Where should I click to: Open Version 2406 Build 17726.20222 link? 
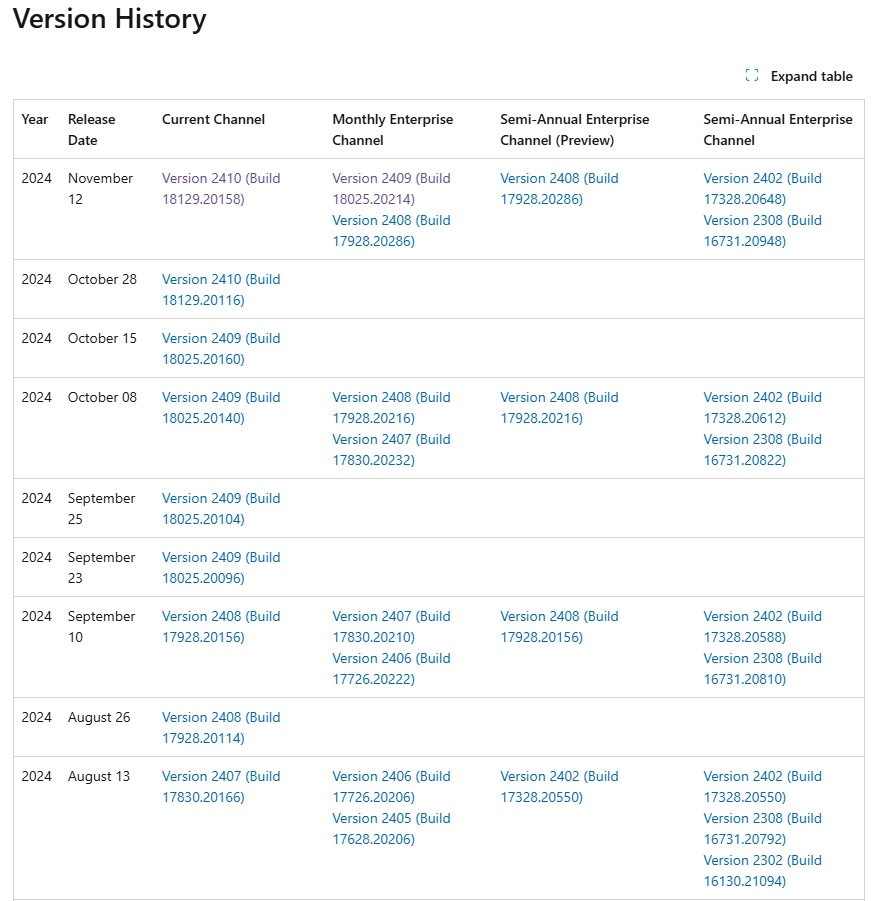[391, 668]
